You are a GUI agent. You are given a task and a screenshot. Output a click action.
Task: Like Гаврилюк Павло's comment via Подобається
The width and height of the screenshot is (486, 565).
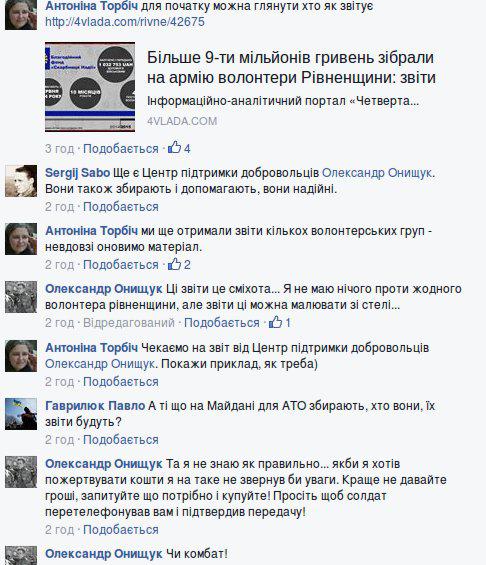coord(121,440)
